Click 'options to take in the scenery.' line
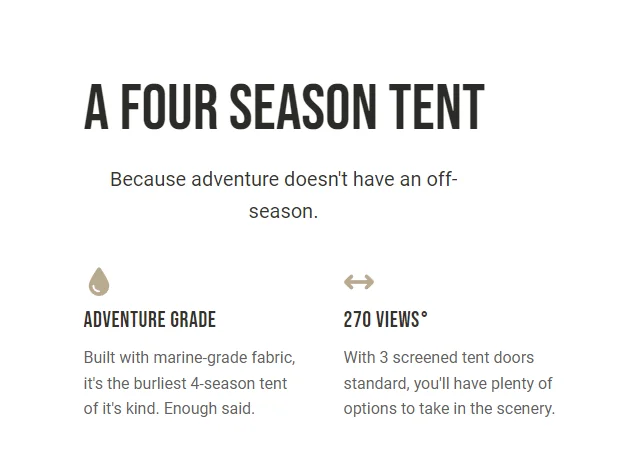The height and width of the screenshot is (454, 623). (x=449, y=409)
